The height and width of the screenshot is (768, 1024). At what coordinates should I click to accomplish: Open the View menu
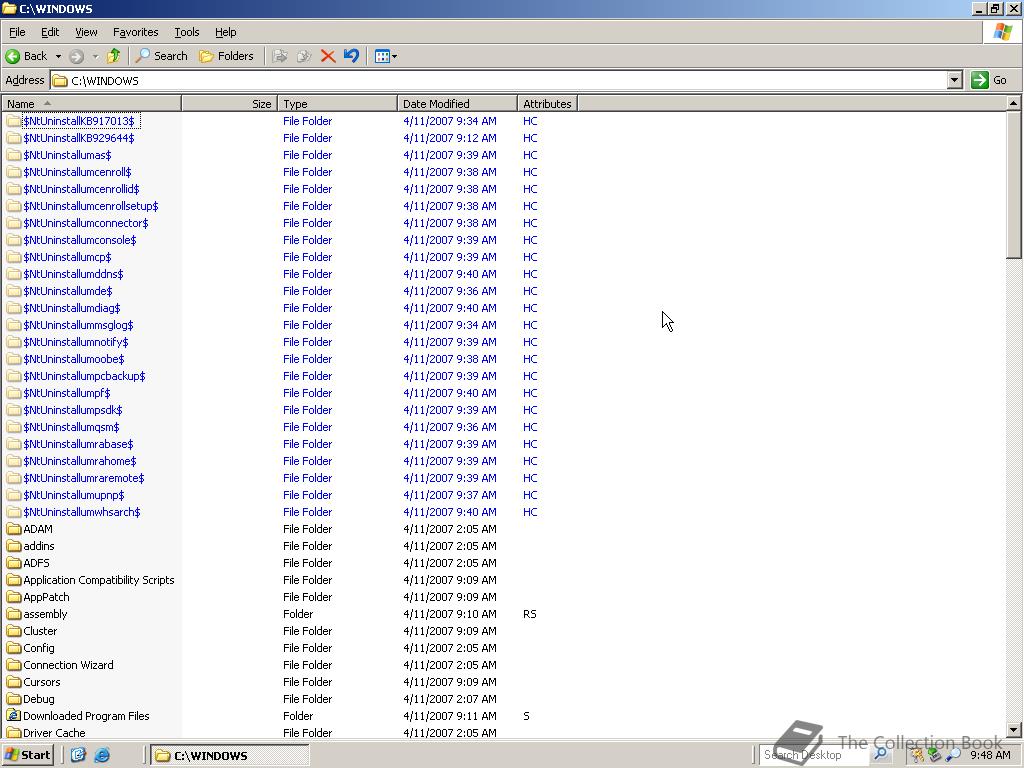pyautogui.click(x=86, y=32)
